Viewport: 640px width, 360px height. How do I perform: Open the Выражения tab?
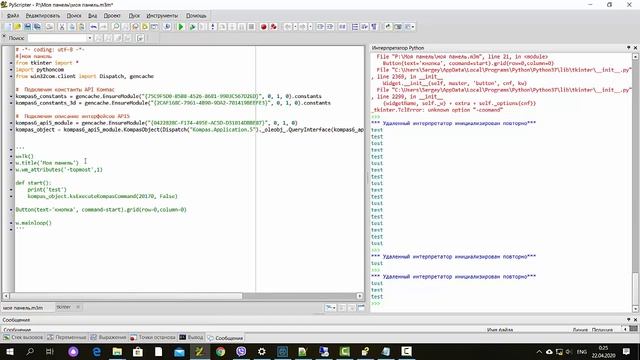coord(109,338)
